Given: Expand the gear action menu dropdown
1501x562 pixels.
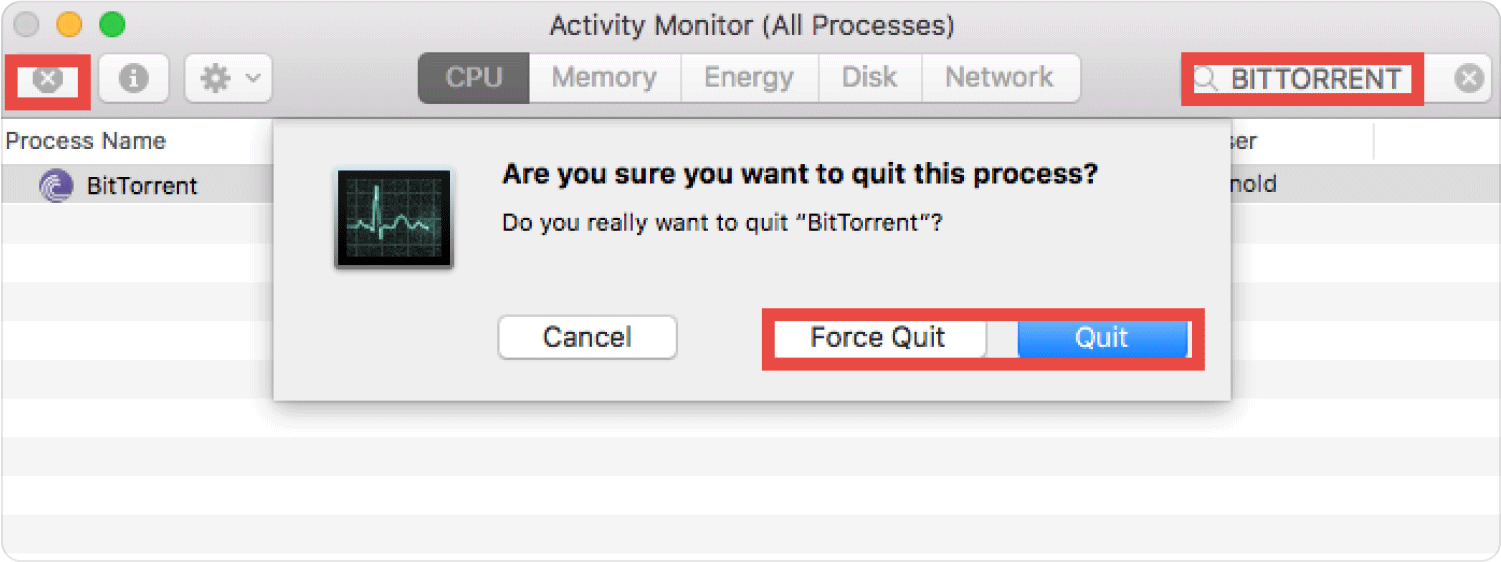Looking at the screenshot, I should [228, 79].
